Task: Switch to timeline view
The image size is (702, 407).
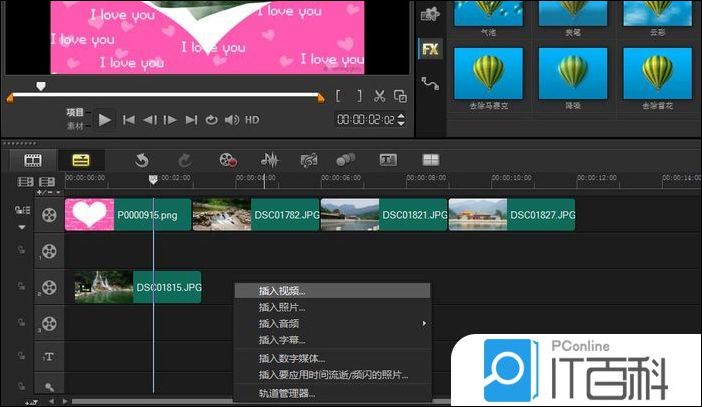Action: point(80,160)
